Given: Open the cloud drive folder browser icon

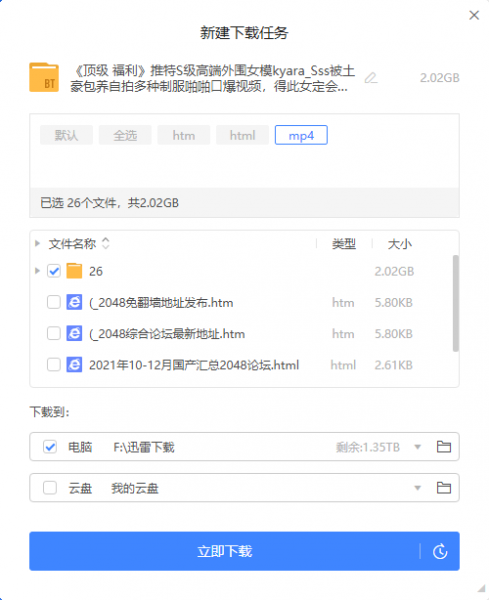Looking at the screenshot, I should tap(444, 488).
